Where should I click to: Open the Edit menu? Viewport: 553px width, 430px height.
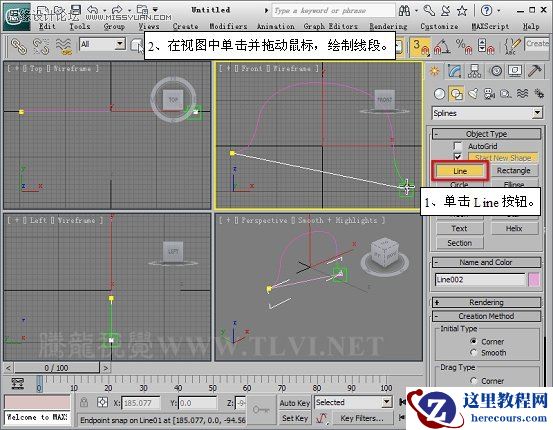click(x=47, y=26)
